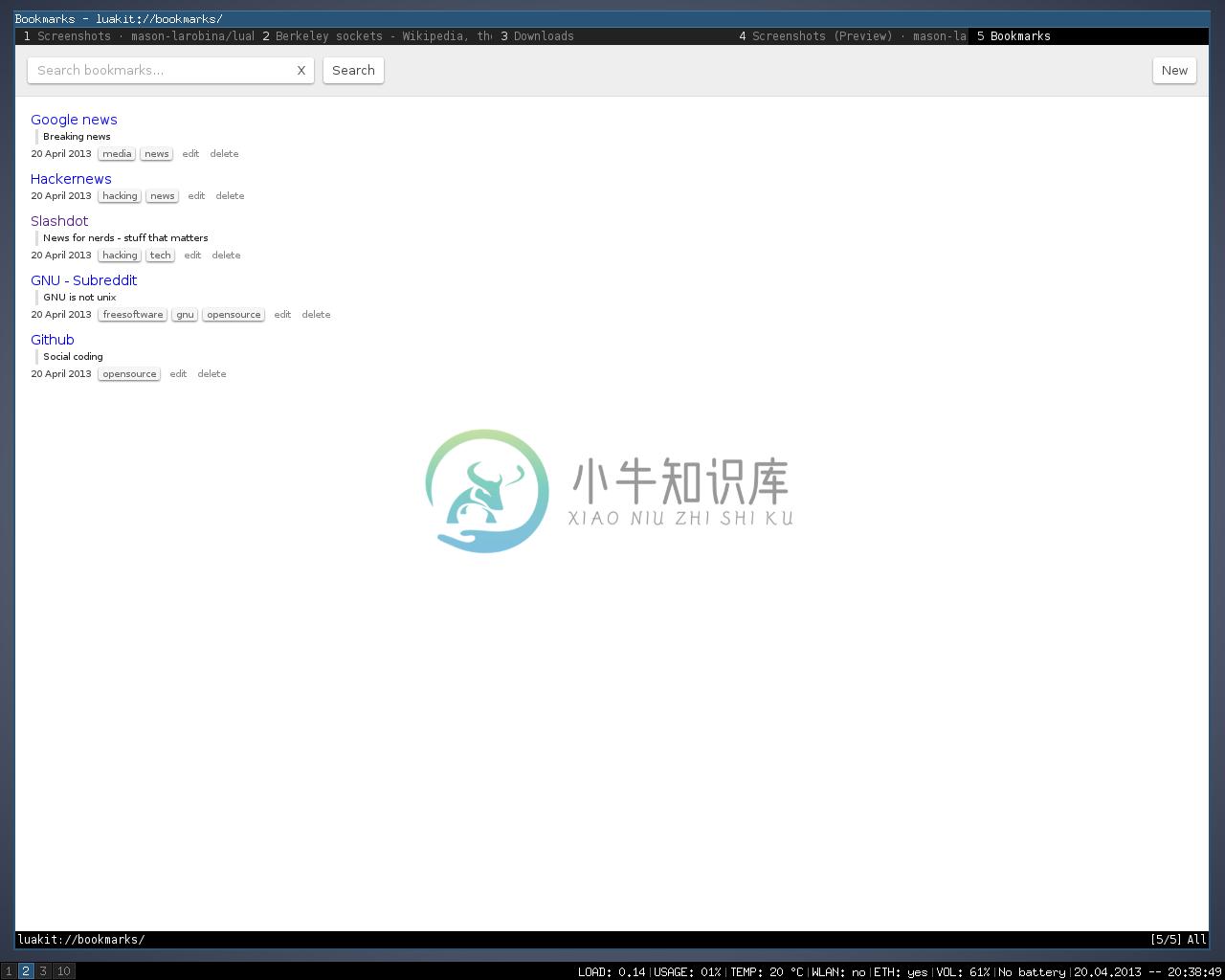Click the luakit://bookmarks/ status bar URL

[x=81, y=940]
